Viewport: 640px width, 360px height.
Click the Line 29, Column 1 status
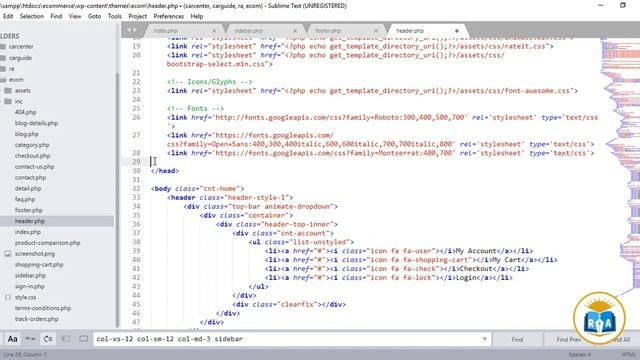click(x=24, y=355)
